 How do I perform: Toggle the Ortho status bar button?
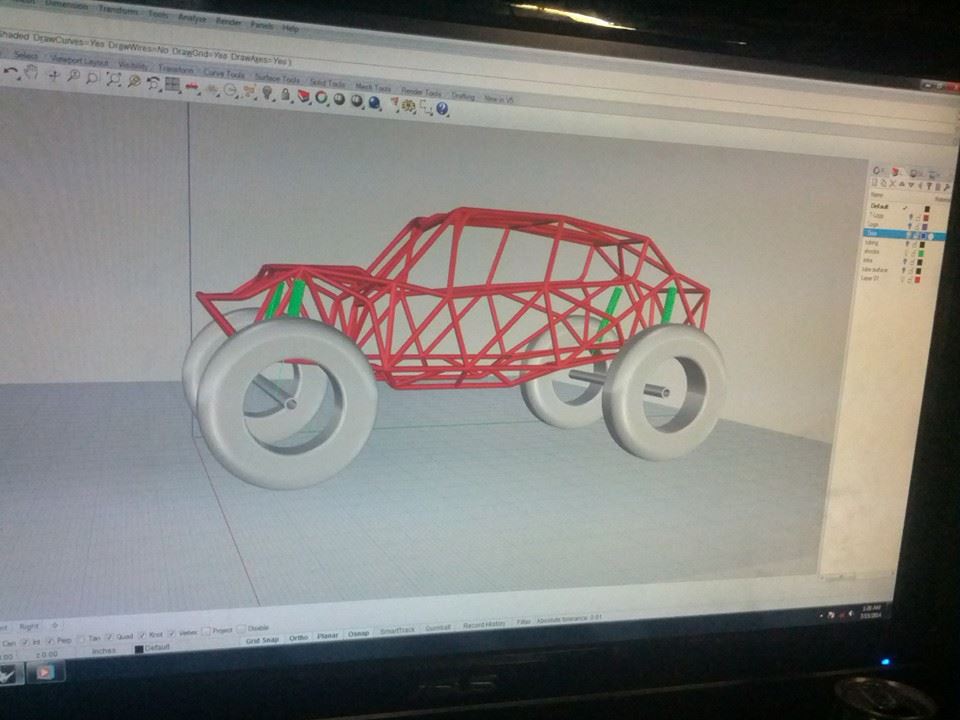(x=299, y=638)
